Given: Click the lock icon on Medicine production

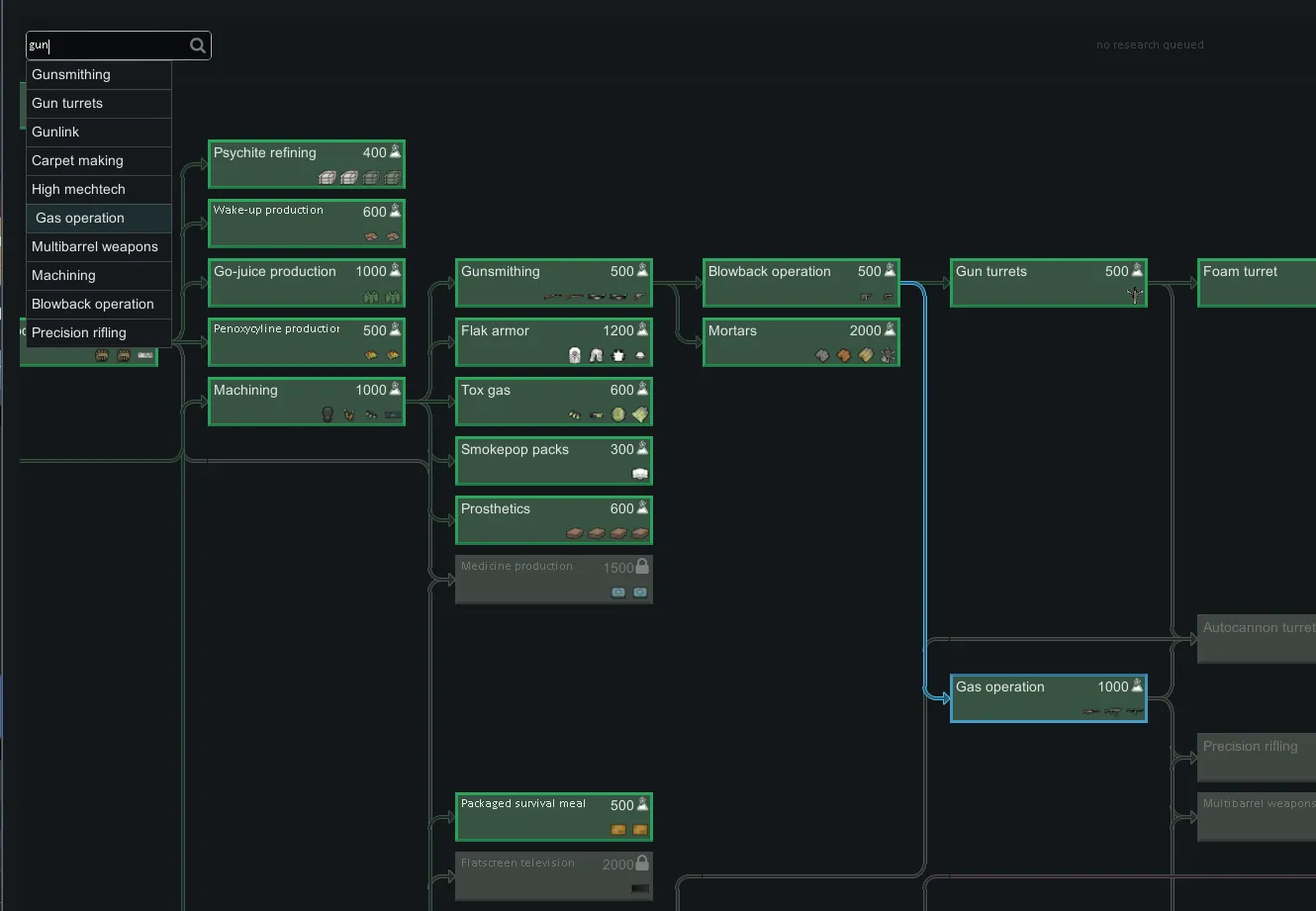Looking at the screenshot, I should point(642,567).
